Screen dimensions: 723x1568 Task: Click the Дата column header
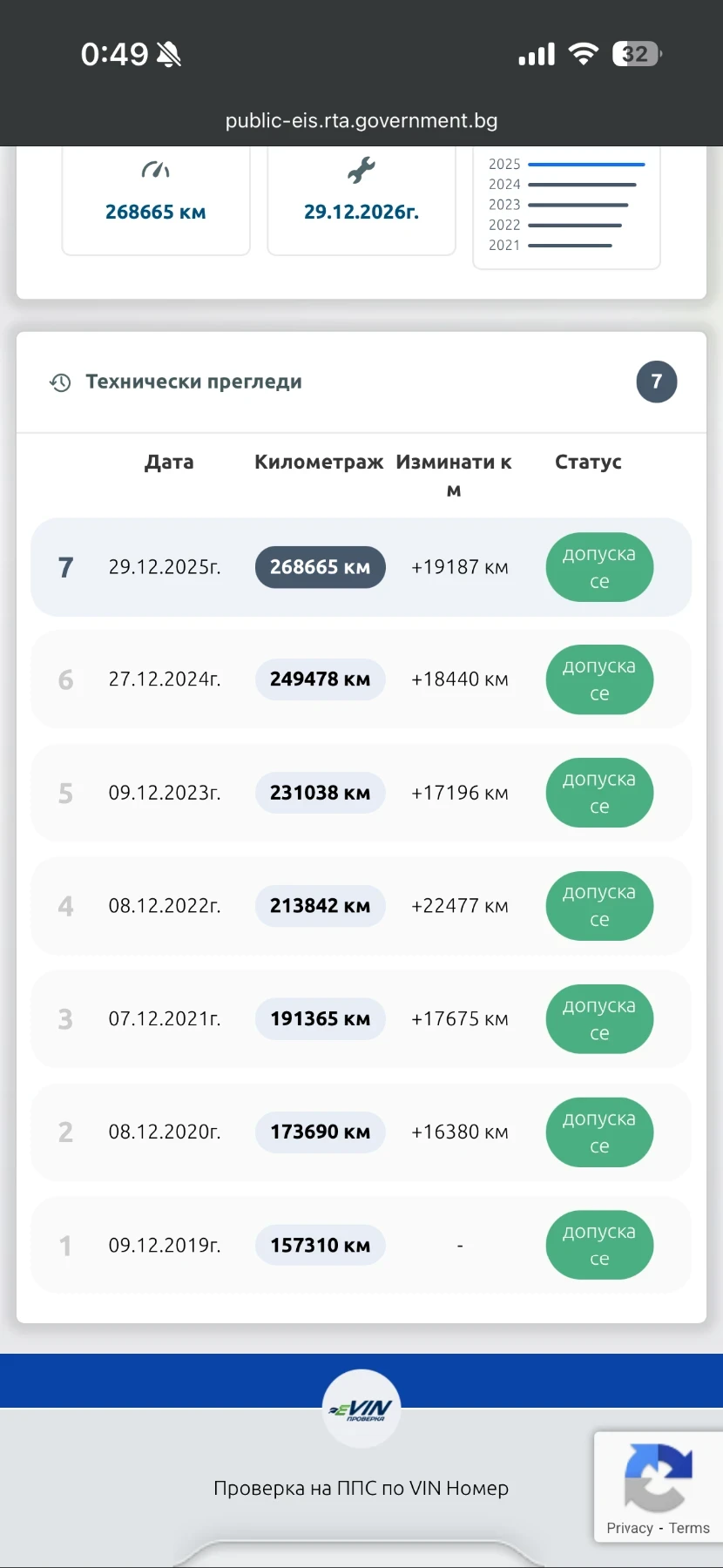click(169, 462)
